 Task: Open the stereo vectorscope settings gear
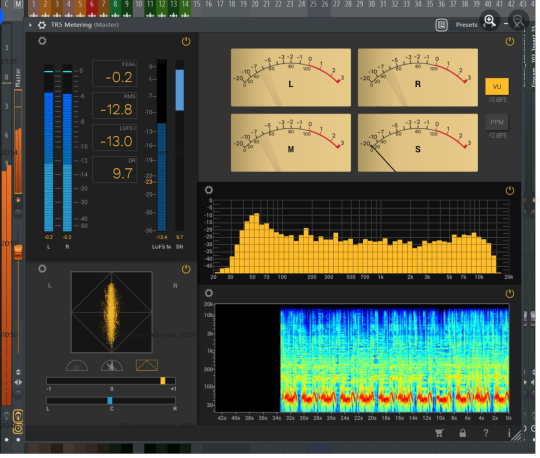[x=42, y=269]
